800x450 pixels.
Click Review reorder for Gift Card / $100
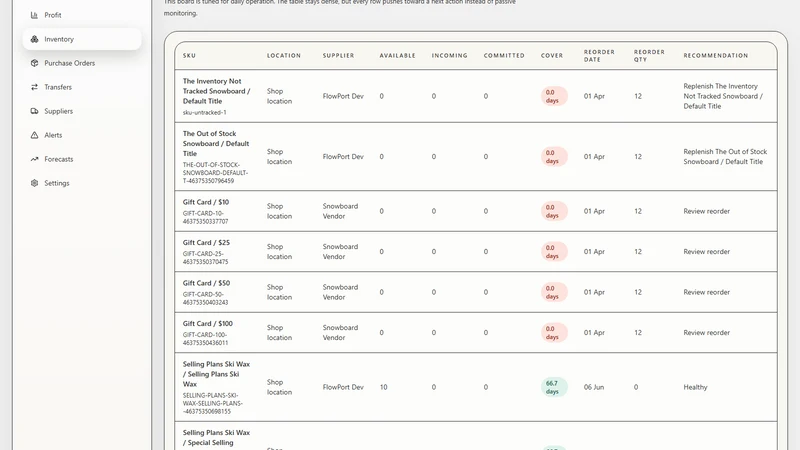(x=707, y=333)
